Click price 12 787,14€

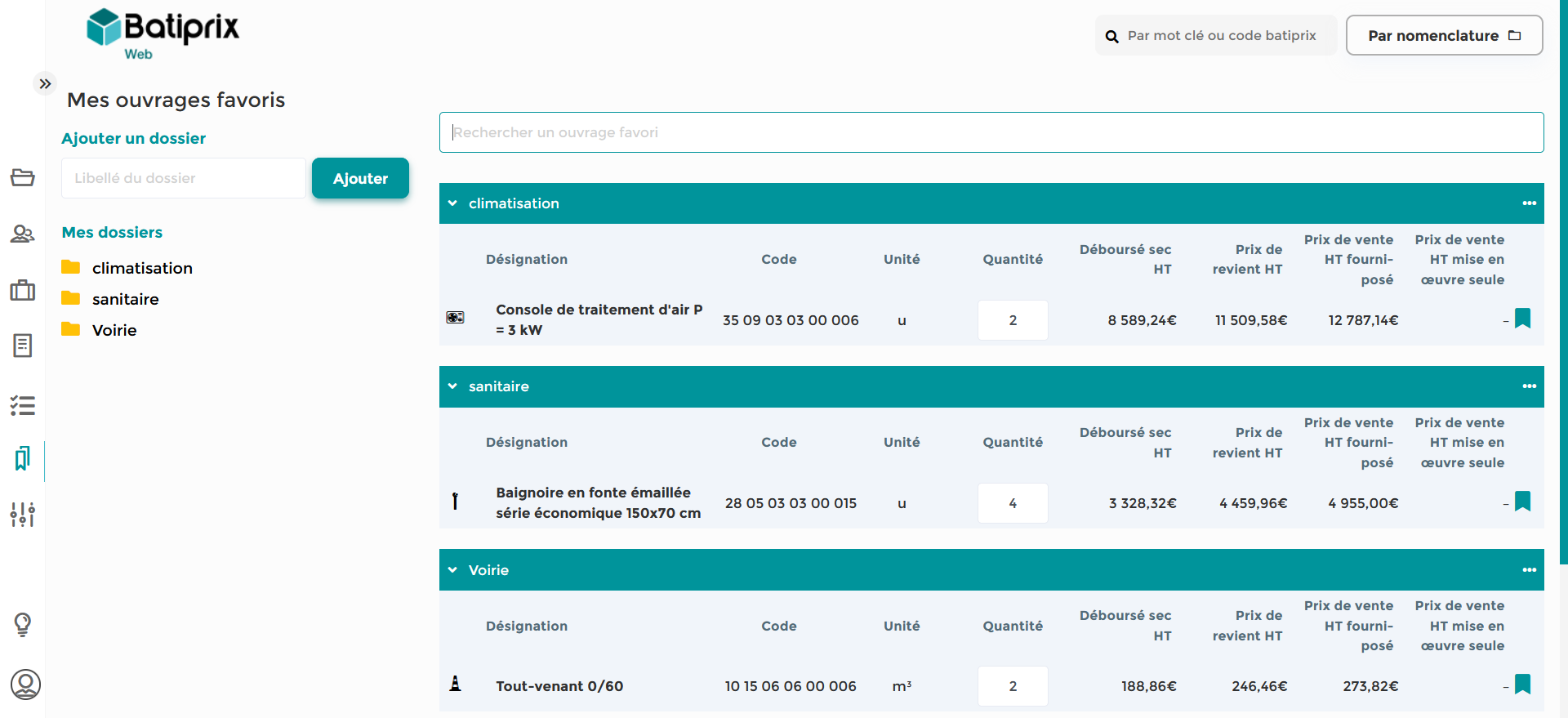click(x=1363, y=320)
